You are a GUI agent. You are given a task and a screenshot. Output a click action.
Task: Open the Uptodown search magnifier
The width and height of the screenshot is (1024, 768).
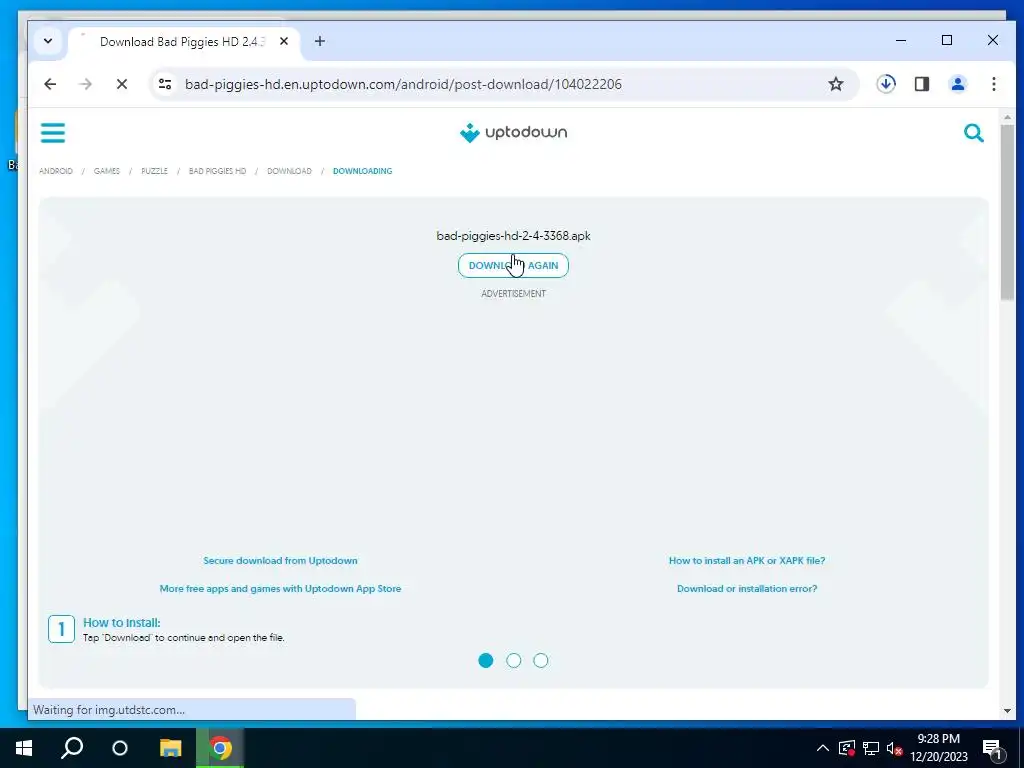pyautogui.click(x=973, y=133)
